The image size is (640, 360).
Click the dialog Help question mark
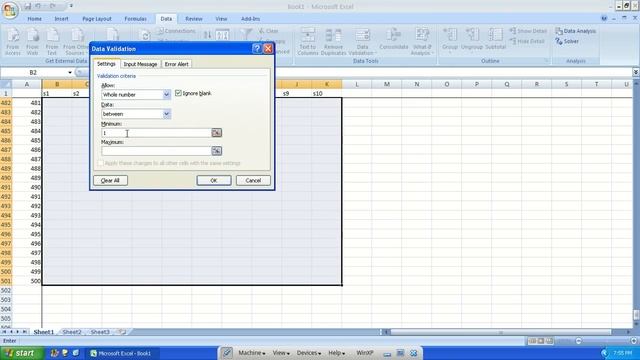257,49
